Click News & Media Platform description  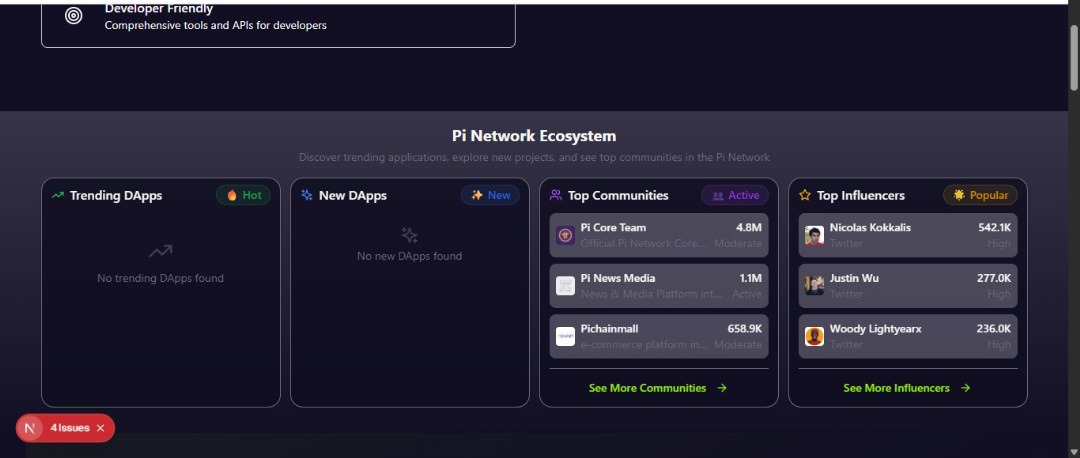[652, 294]
